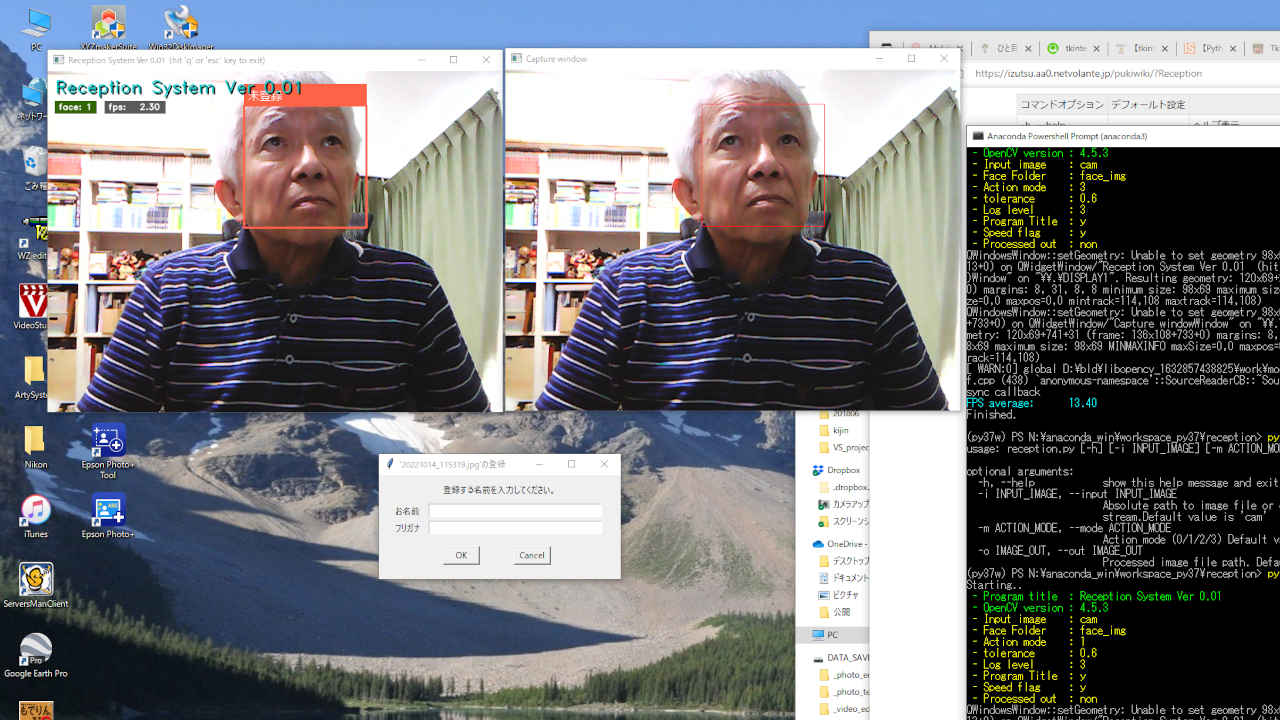
Task: Click the フリガナ input field
Action: tap(515, 527)
